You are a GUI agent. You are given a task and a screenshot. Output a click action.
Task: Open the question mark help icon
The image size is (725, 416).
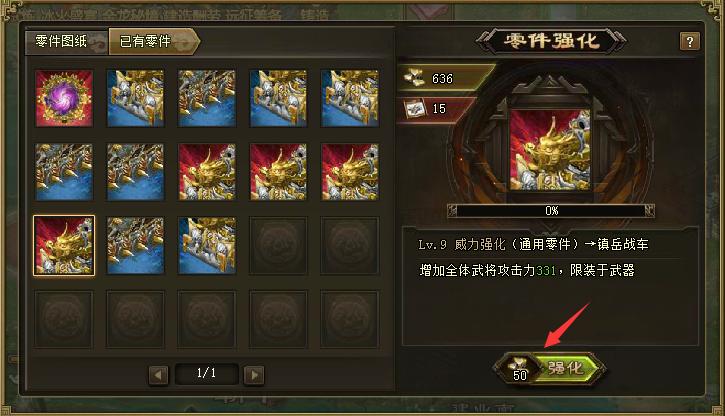point(689,42)
